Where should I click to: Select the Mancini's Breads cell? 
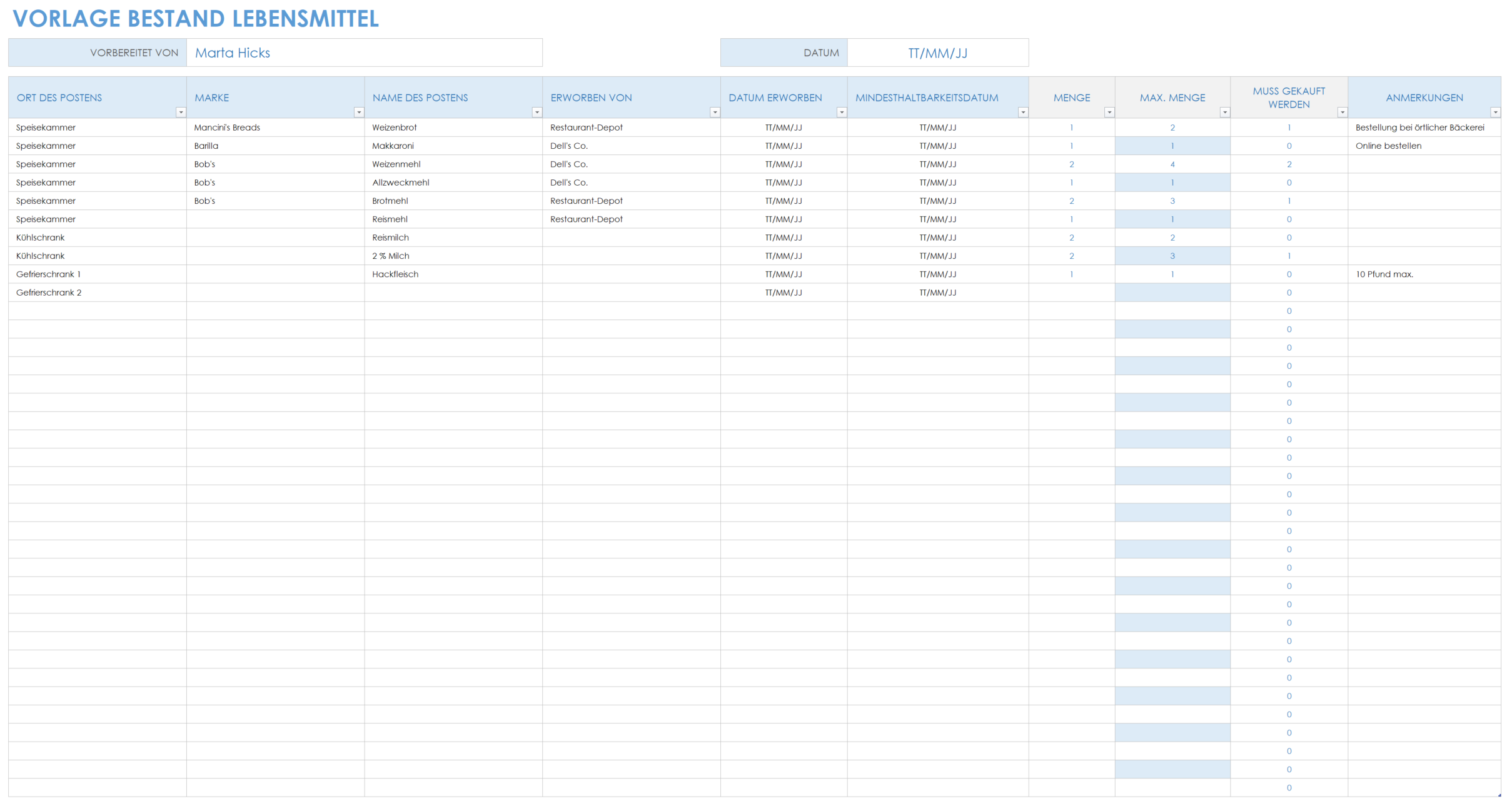pyautogui.click(x=276, y=128)
